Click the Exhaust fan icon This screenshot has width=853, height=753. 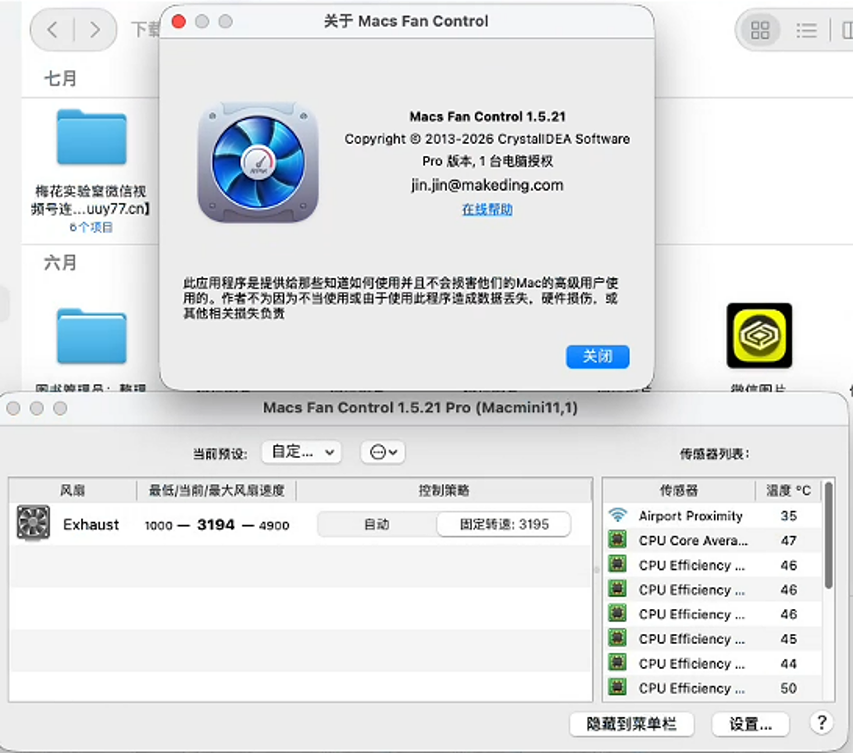coord(33,523)
